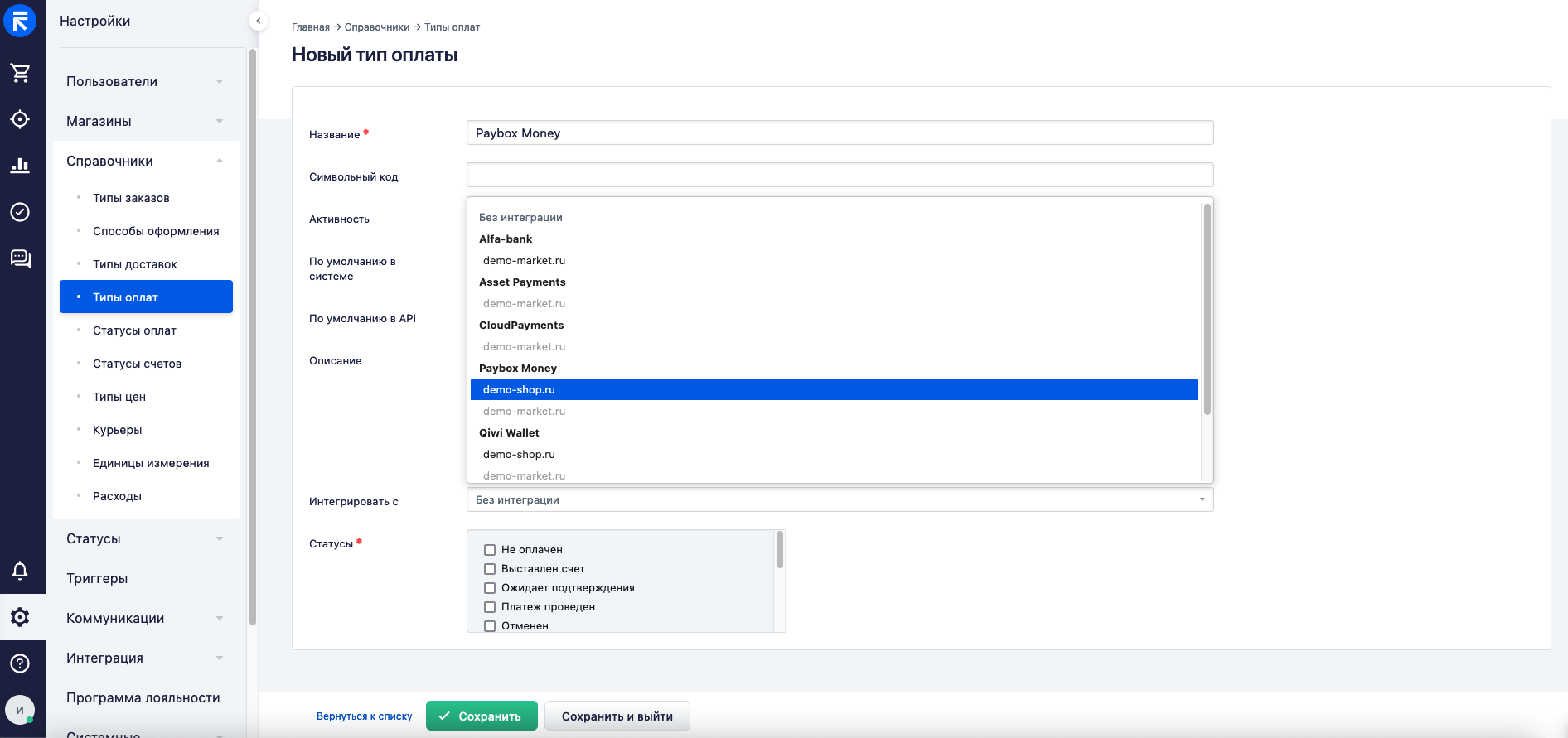1568x738 pixels.
Task: Select the active 'Типы оплат' menu item
Action: point(146,297)
